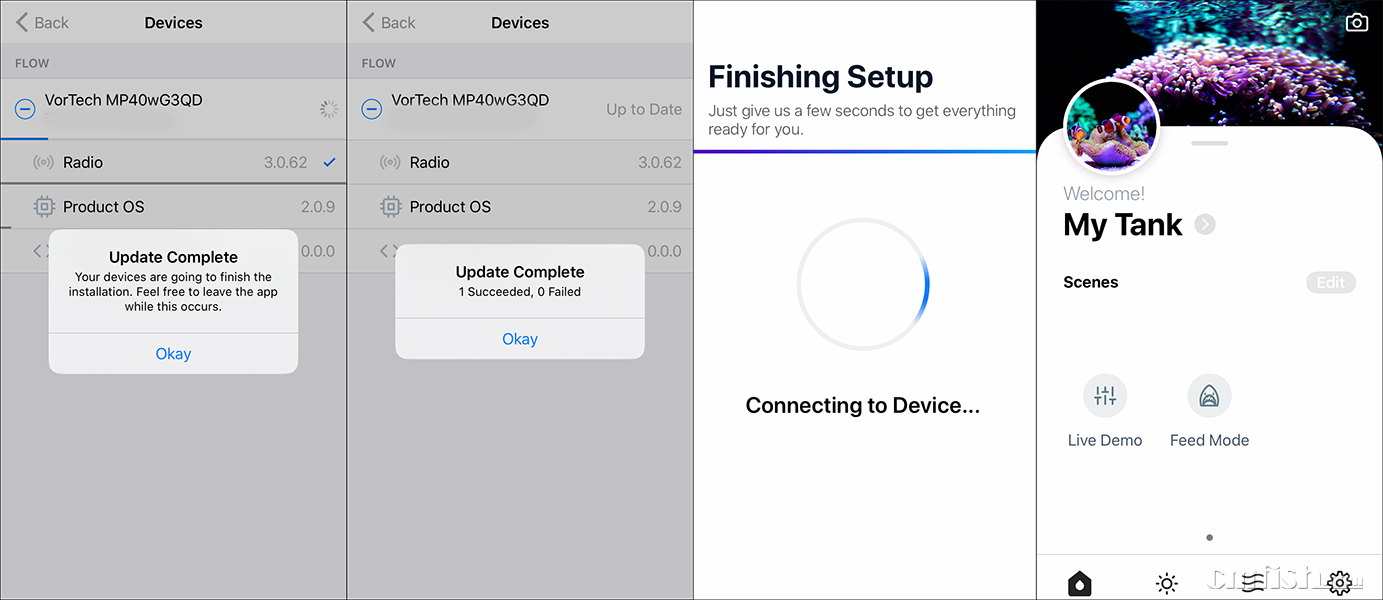The height and width of the screenshot is (600, 1383).
Task: Go Back from left Devices screen
Action: click(x=42, y=22)
